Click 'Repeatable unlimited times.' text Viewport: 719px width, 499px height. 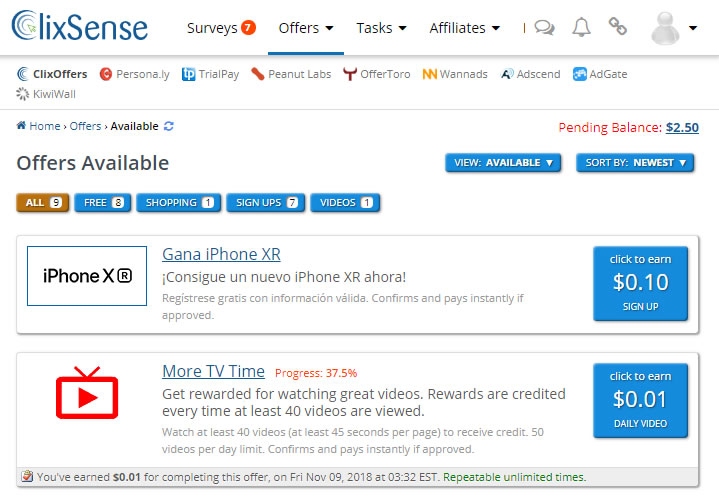point(514,477)
